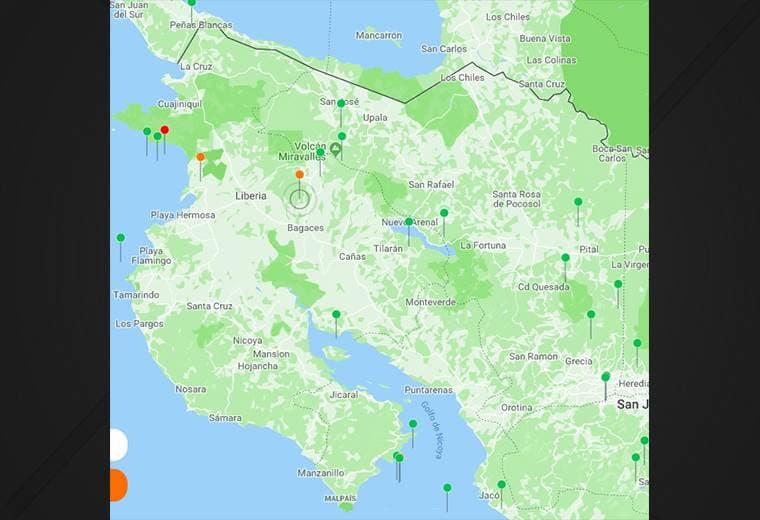Select the green pin near Jacó
This screenshot has height=520, width=760.
502,485
